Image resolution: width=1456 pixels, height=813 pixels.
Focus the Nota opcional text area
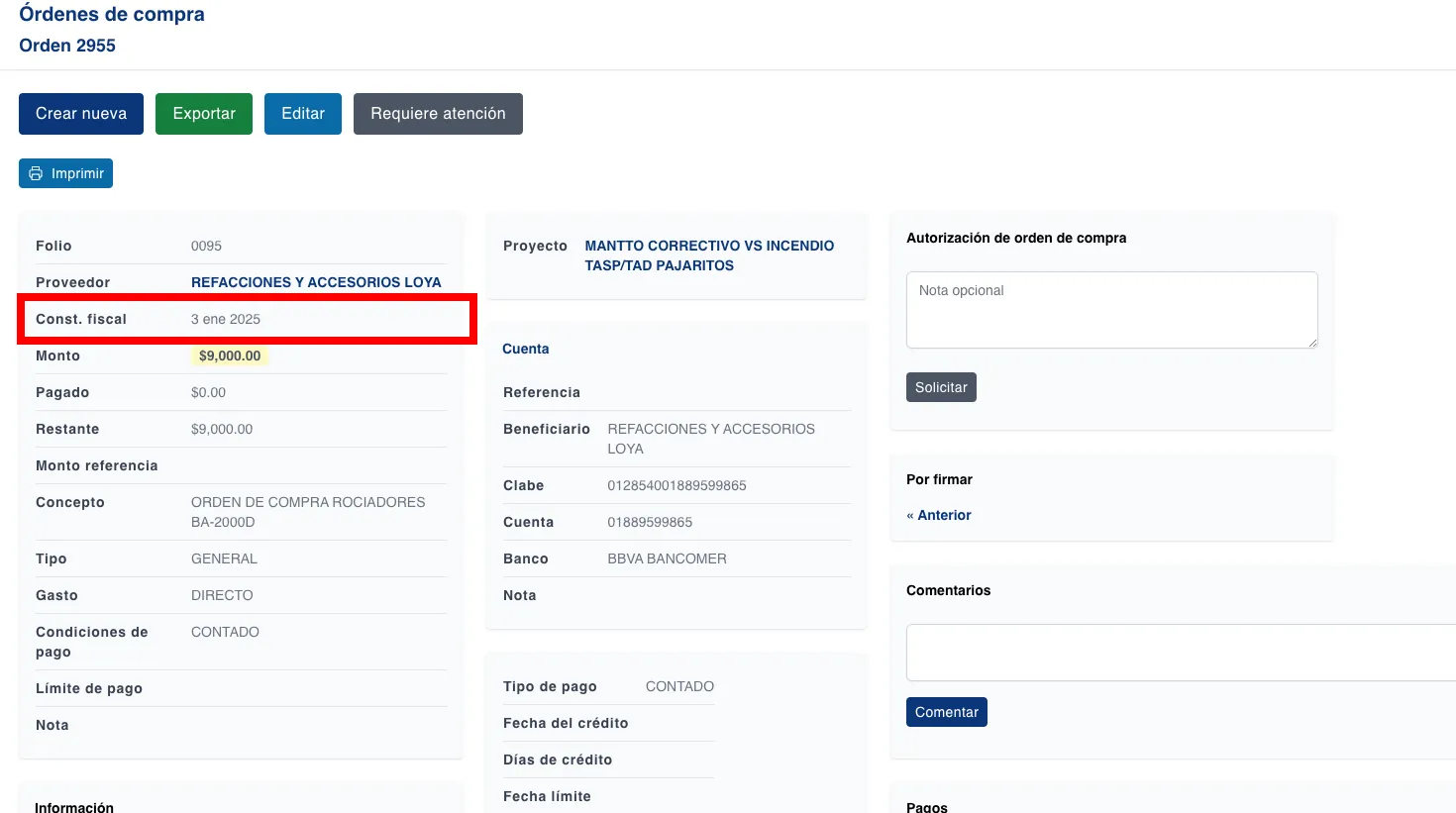(x=1111, y=309)
